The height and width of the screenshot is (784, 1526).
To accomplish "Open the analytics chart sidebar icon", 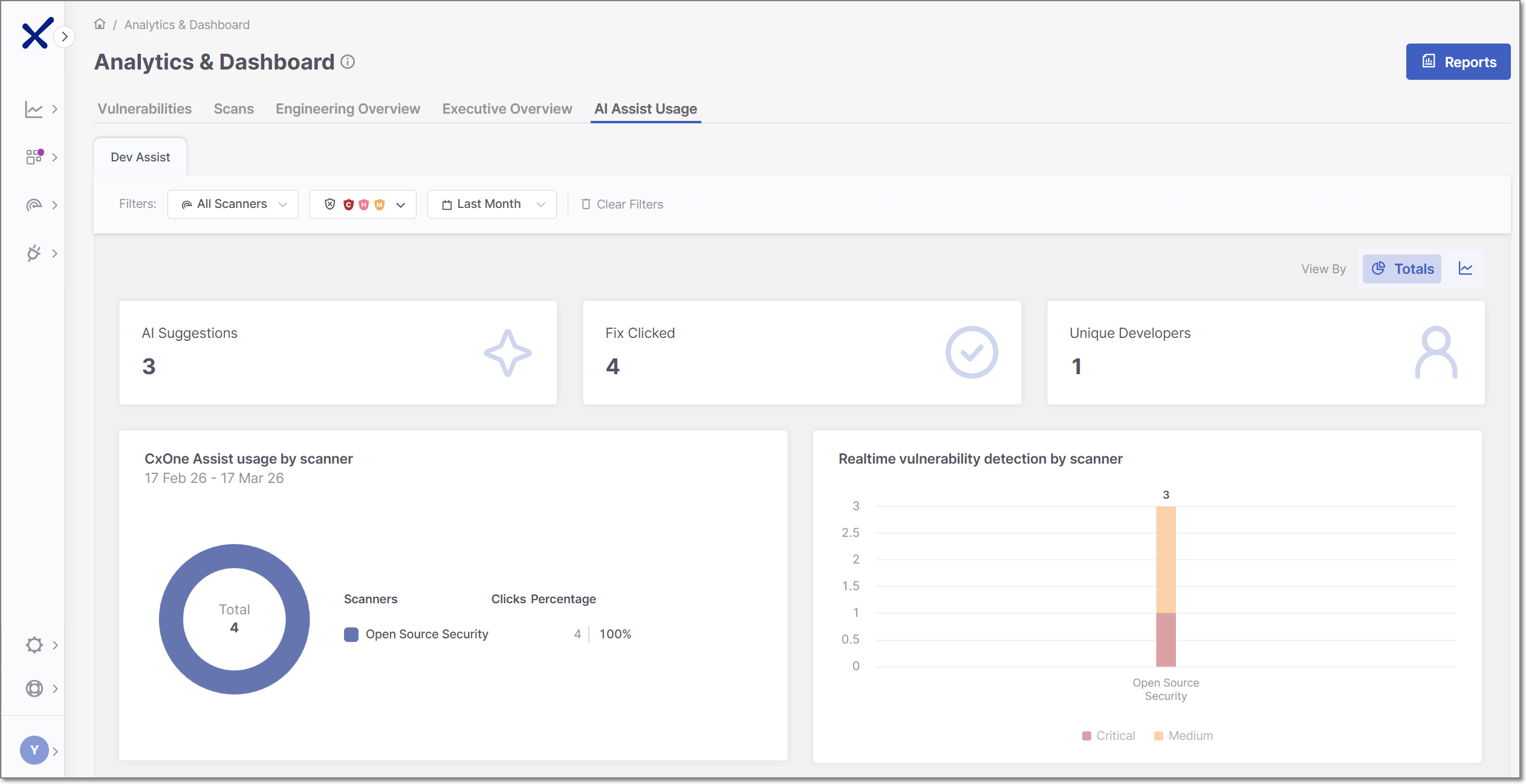I will (x=34, y=109).
